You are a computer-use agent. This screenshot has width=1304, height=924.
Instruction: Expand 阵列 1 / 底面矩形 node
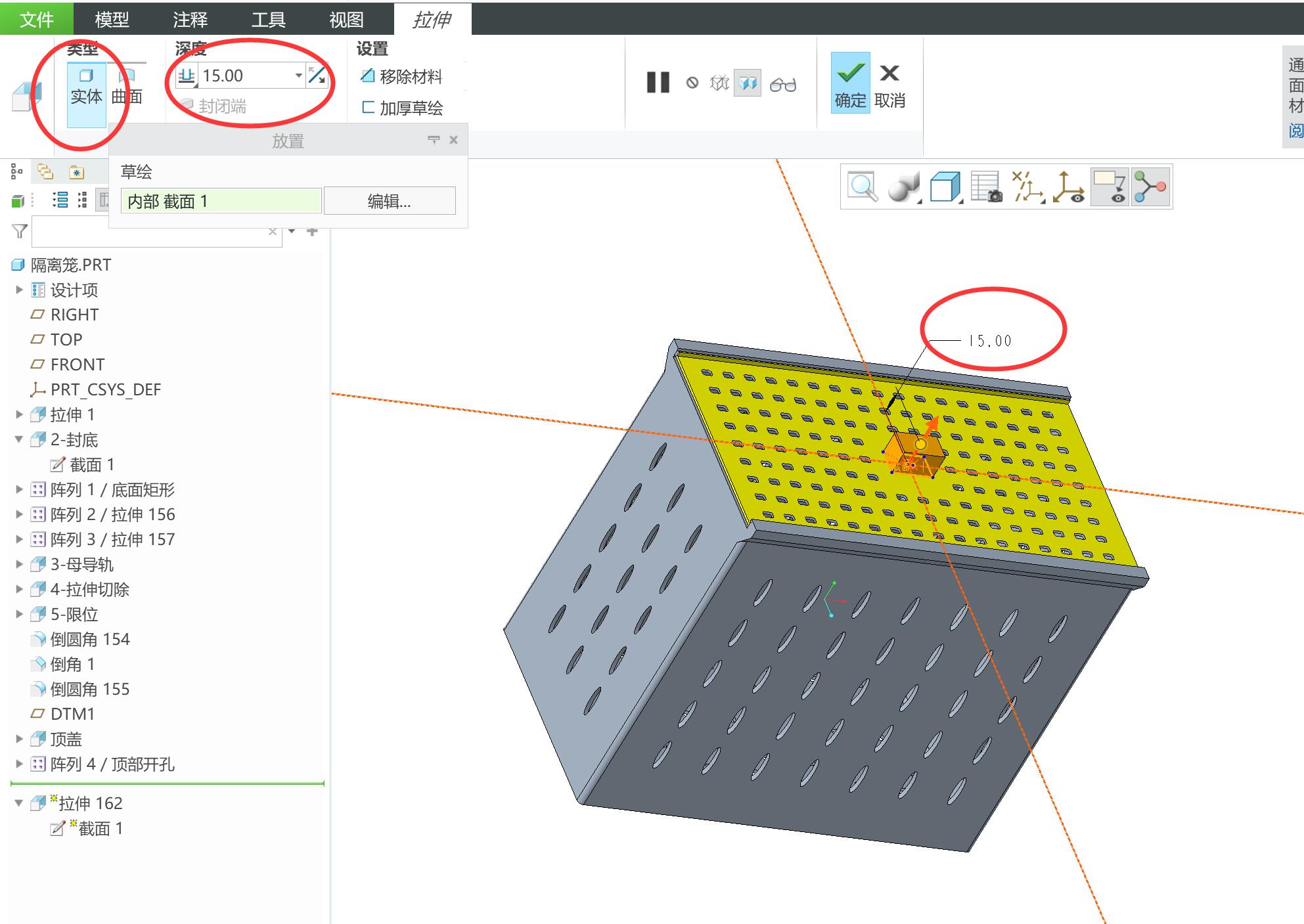pyautogui.click(x=19, y=489)
